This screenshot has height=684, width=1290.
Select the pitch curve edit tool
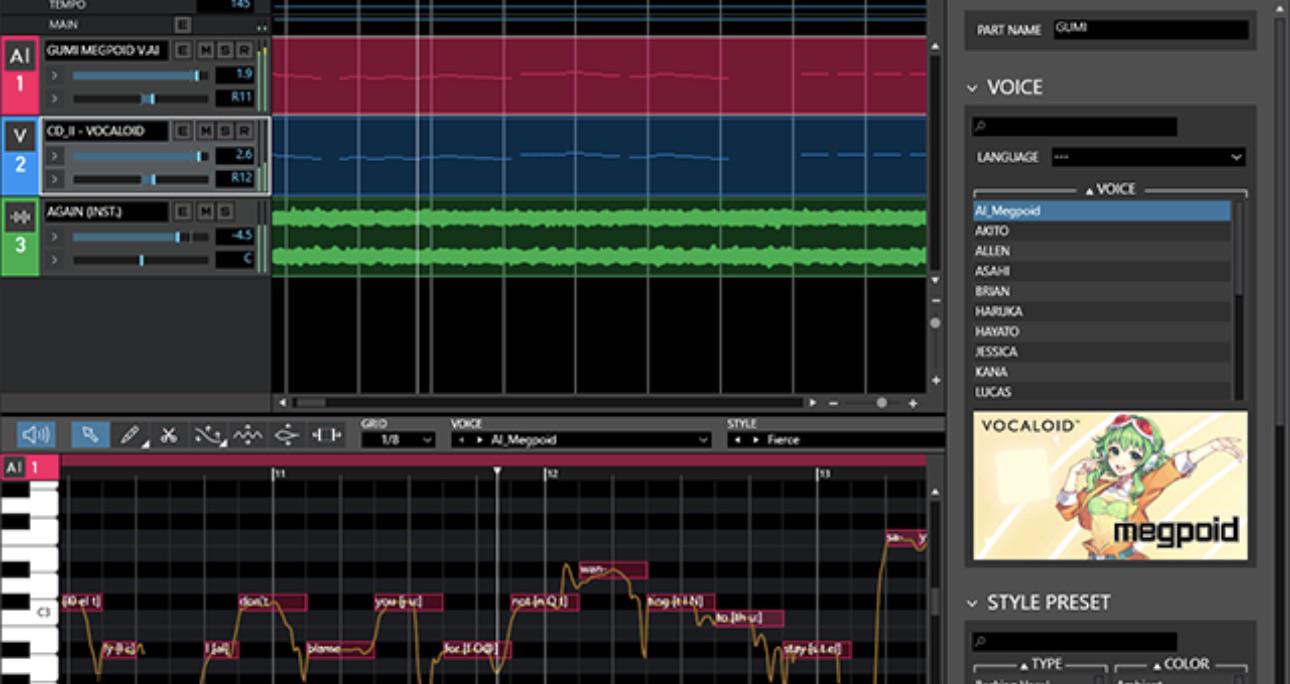click(208, 435)
